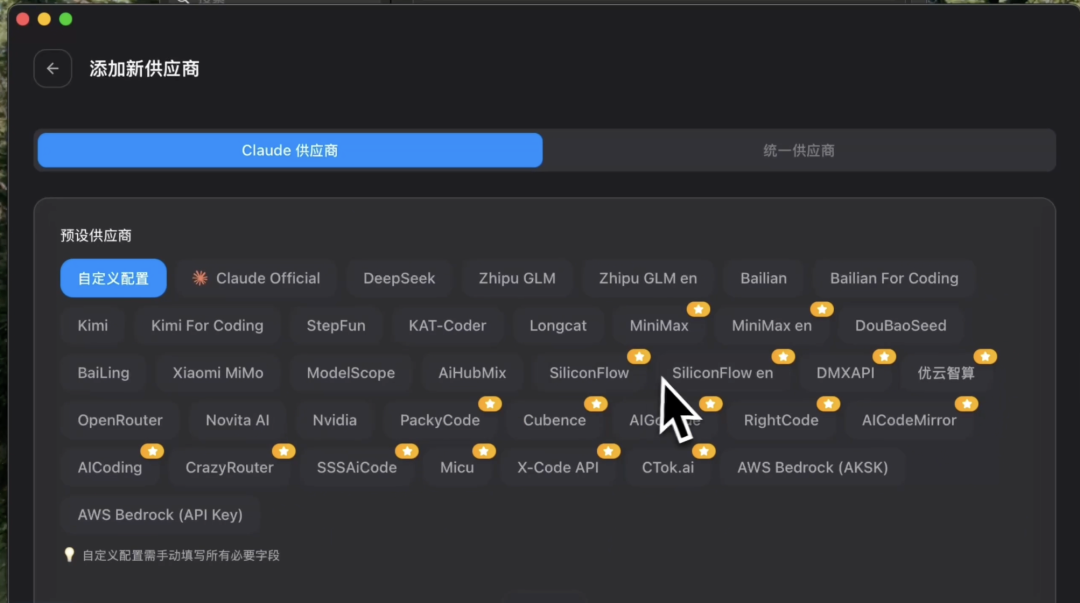Select the OpenRouter preset
Image resolution: width=1080 pixels, height=603 pixels.
pyautogui.click(x=120, y=420)
